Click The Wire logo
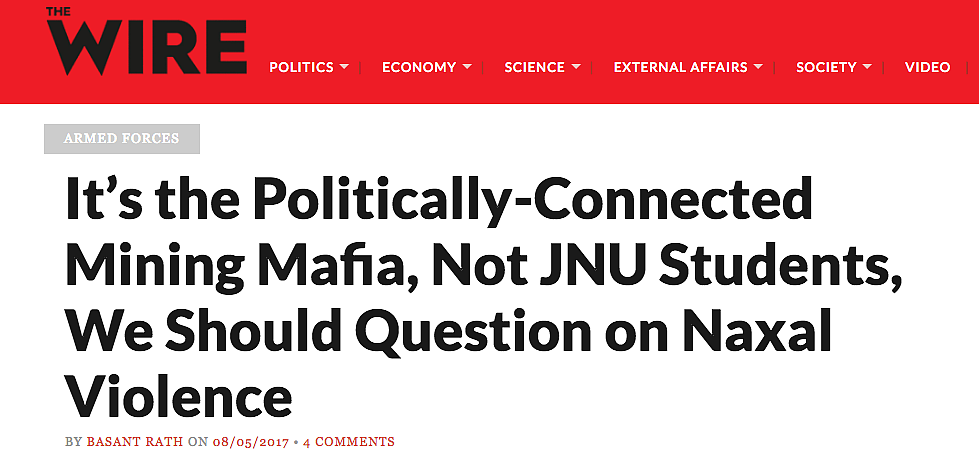Screen dimensions: 979x469 [146, 41]
